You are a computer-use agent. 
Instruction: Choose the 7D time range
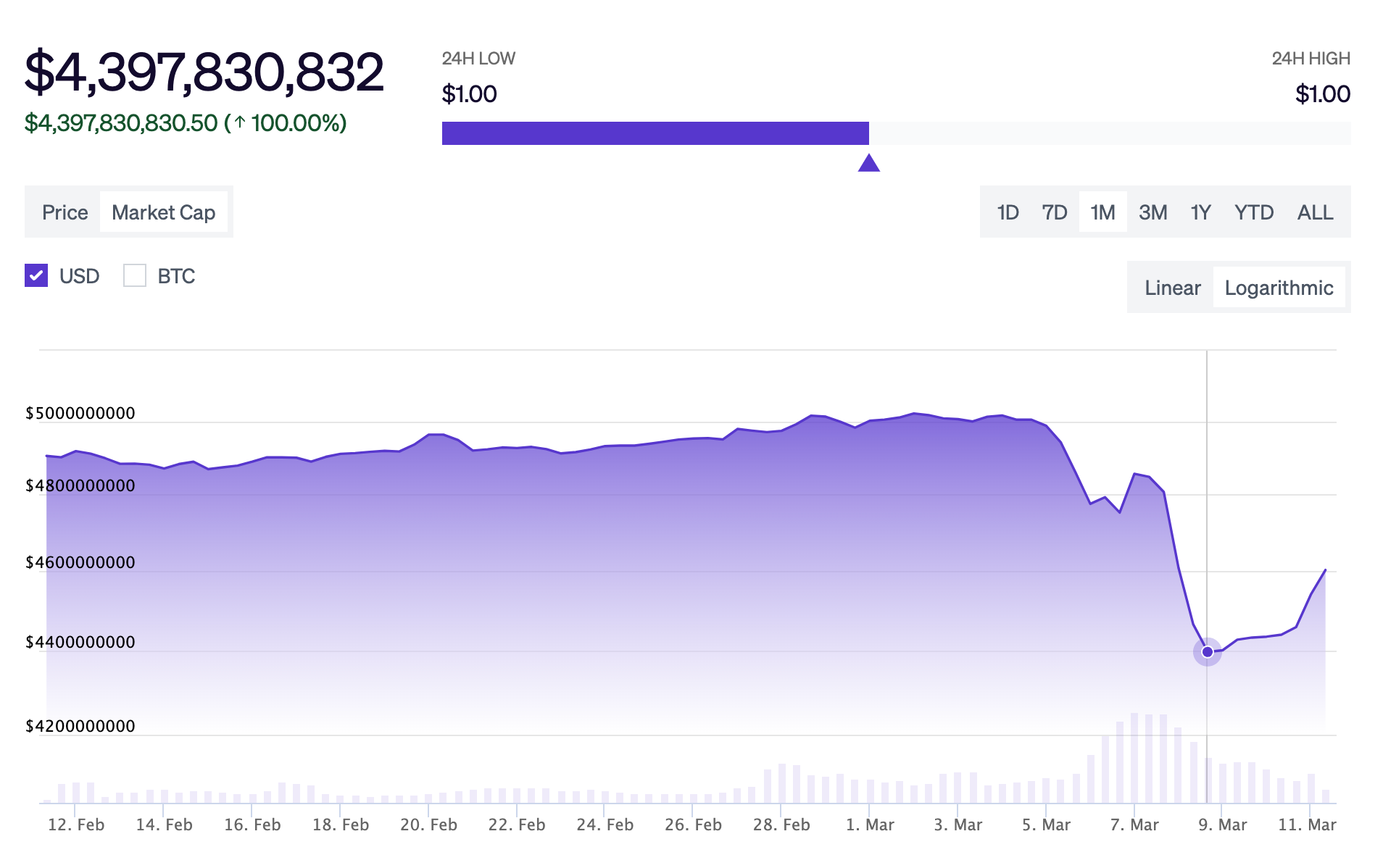(1054, 212)
